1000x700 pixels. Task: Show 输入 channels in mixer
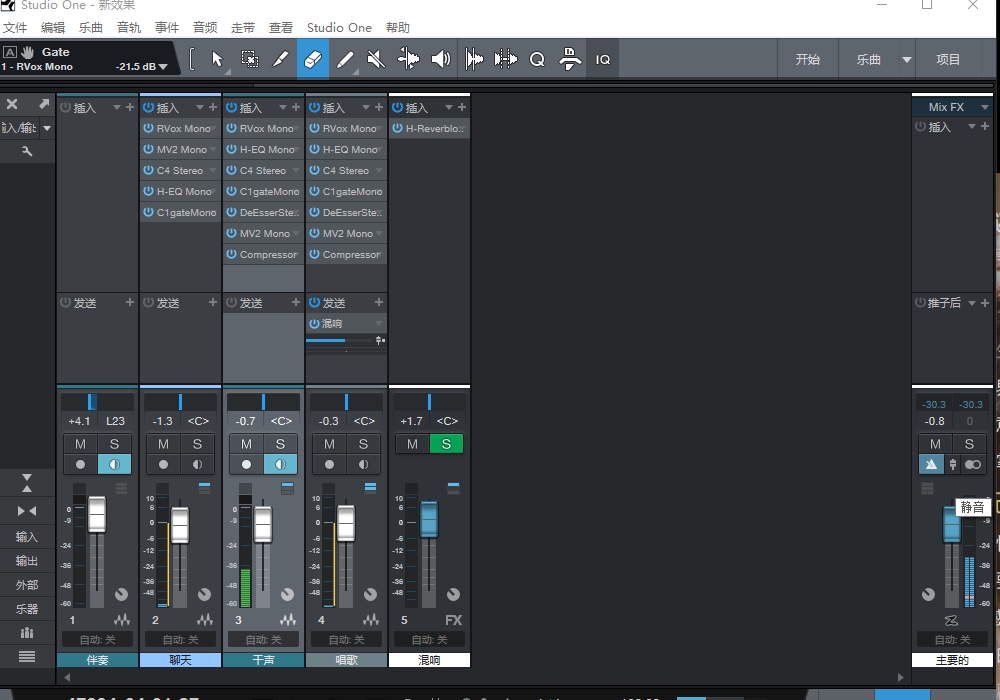click(x=27, y=536)
